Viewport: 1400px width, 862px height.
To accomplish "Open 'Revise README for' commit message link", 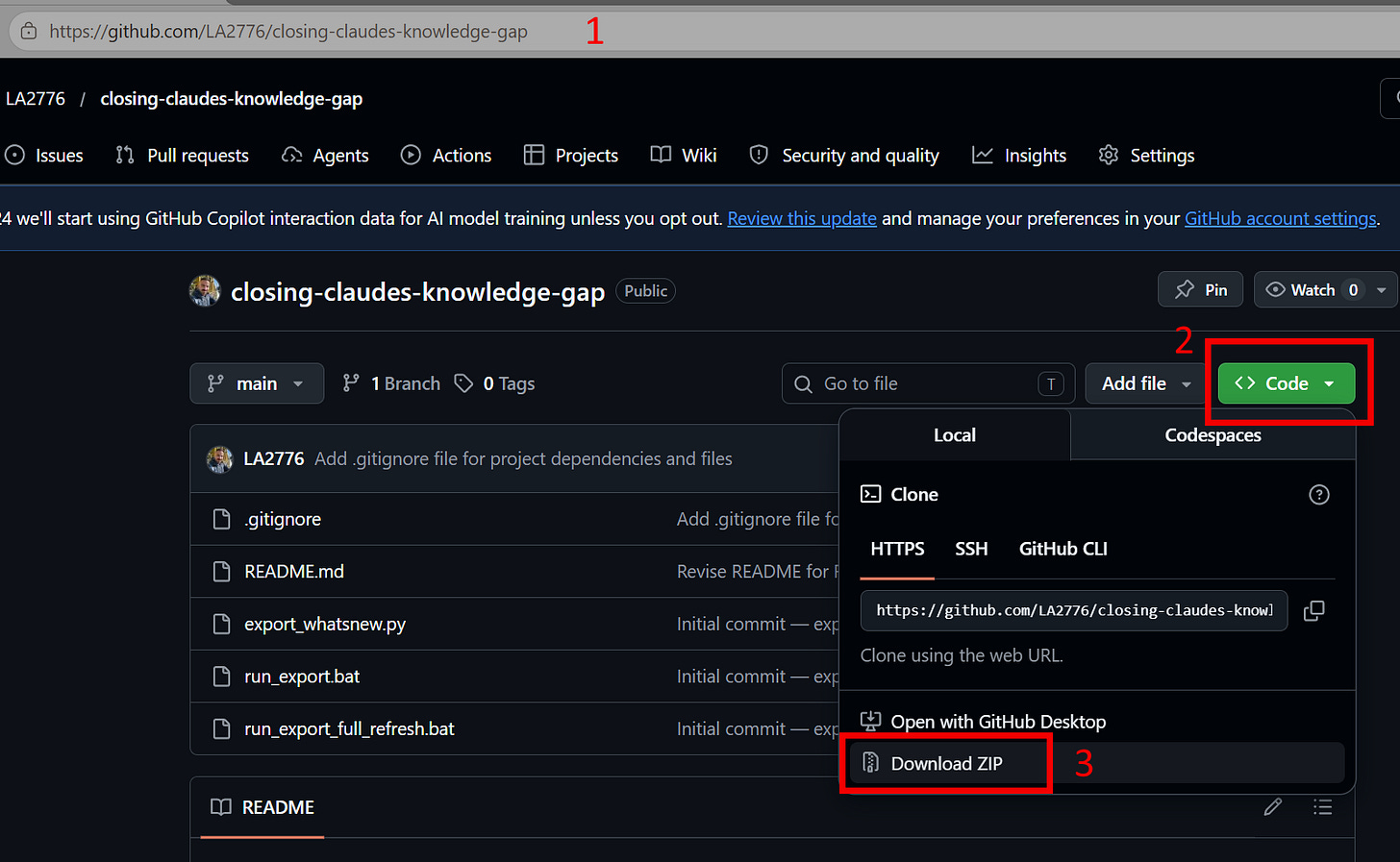I will 758,572.
